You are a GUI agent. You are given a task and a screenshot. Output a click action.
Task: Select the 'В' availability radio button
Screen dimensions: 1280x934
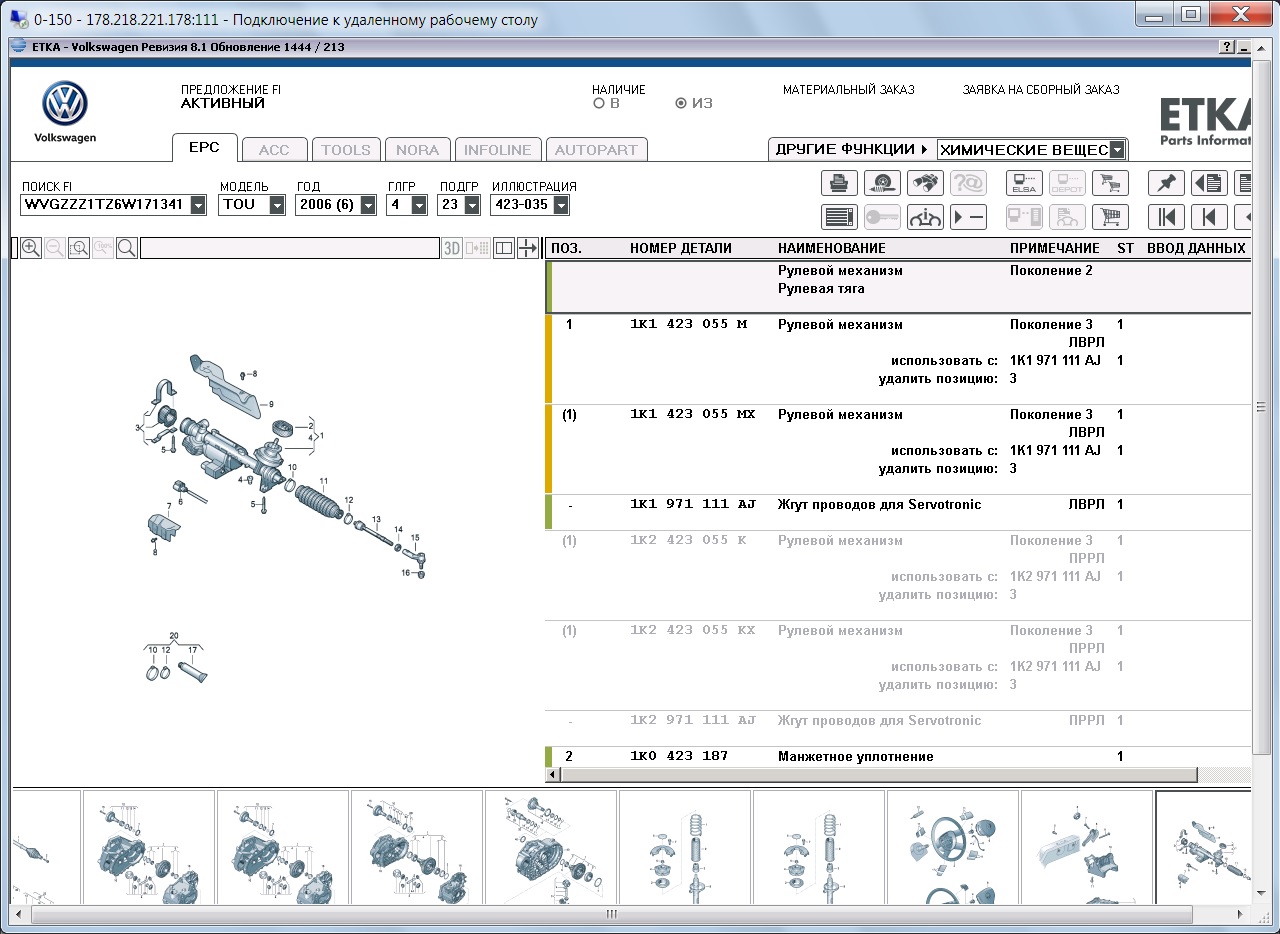[599, 103]
